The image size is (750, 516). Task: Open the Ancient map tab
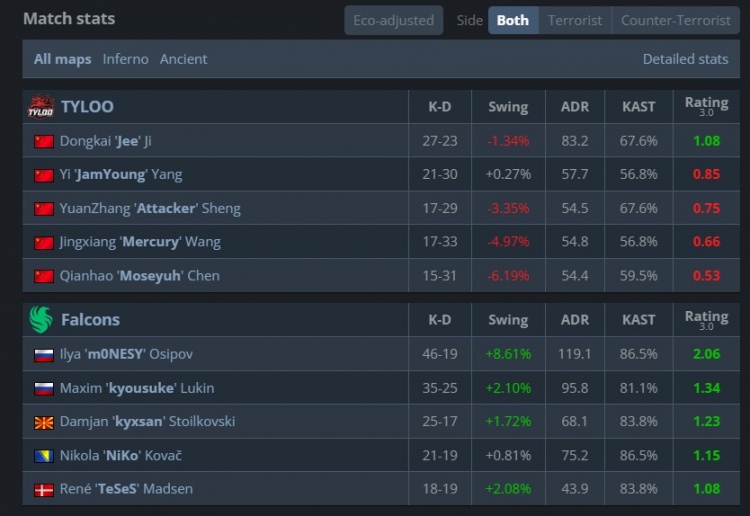[184, 59]
